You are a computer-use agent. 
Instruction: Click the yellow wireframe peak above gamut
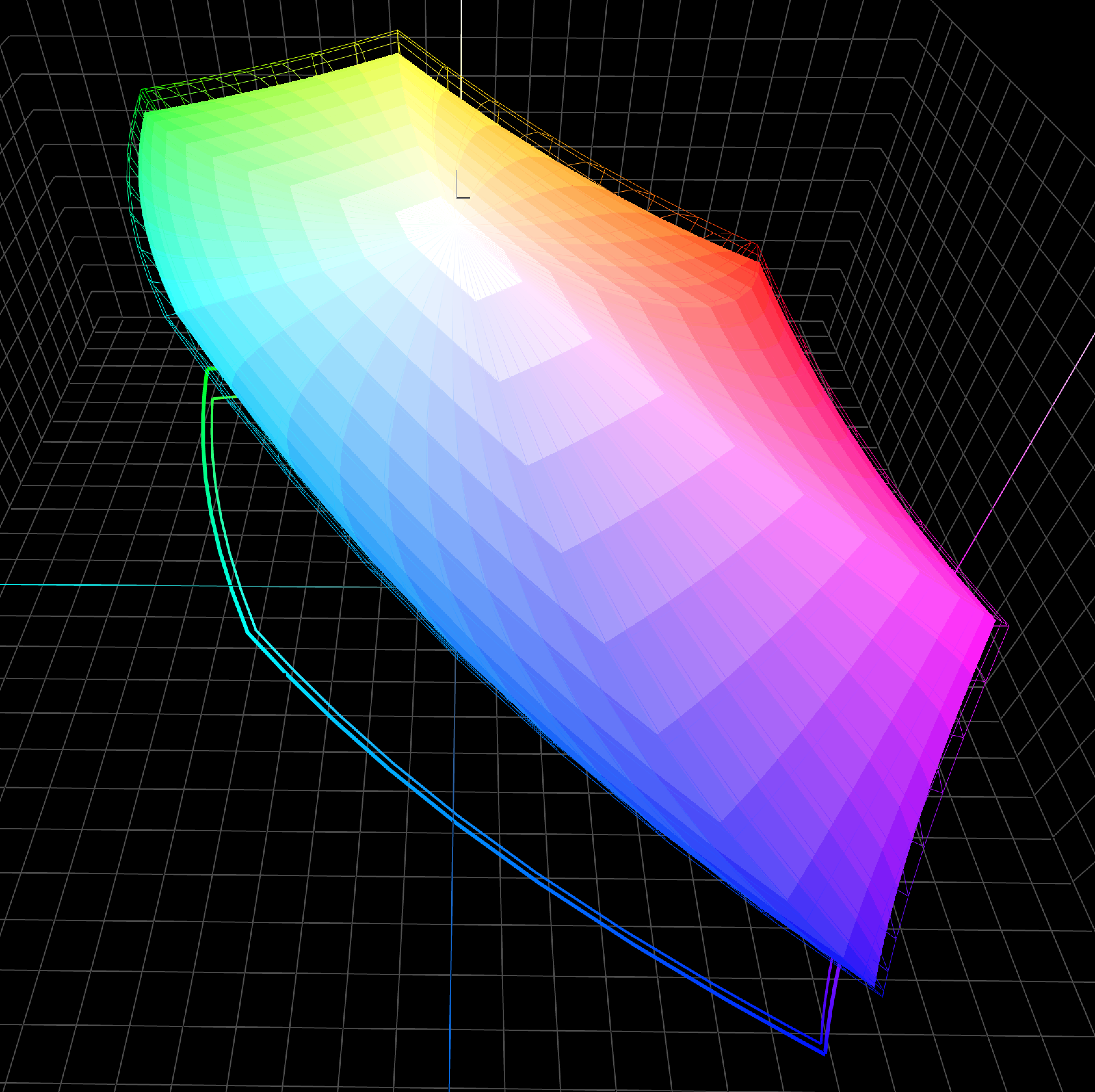pyautogui.click(x=397, y=31)
